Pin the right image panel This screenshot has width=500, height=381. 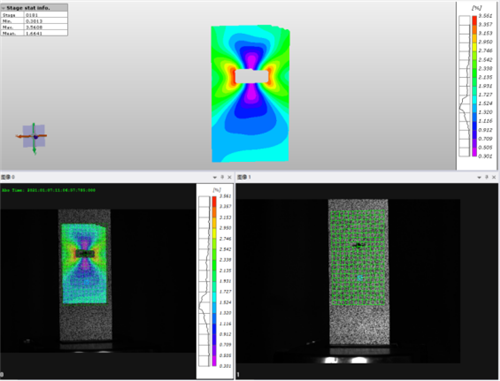tap(487, 177)
